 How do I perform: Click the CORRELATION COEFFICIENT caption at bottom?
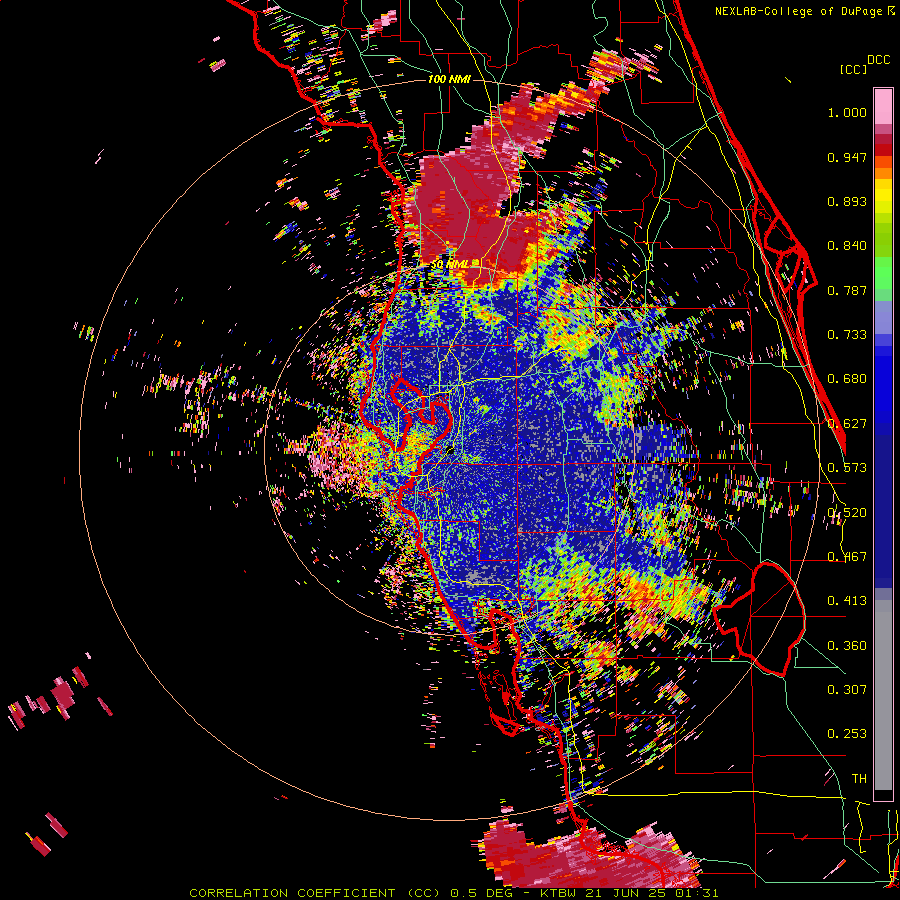pyautogui.click(x=454, y=893)
